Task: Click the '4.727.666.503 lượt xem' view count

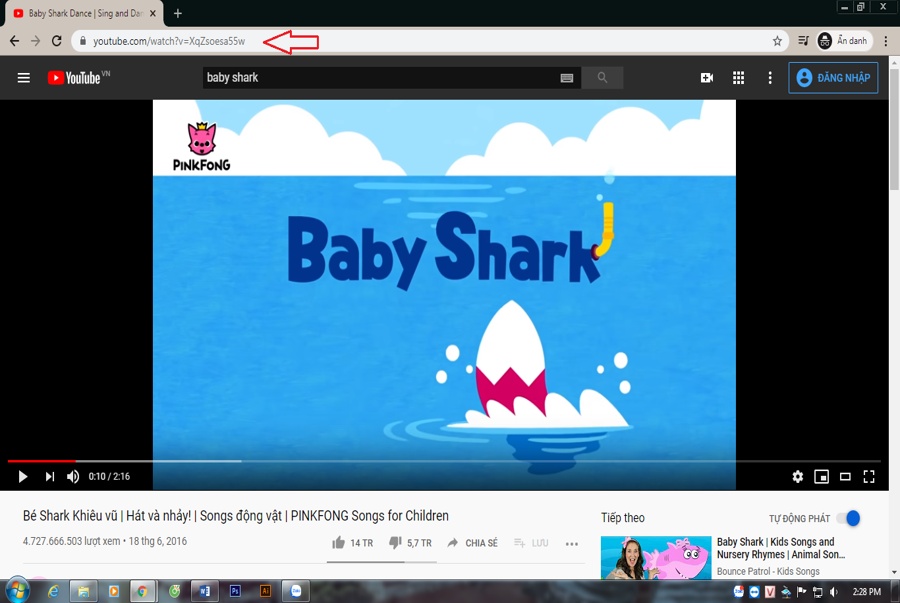Action: pos(72,541)
